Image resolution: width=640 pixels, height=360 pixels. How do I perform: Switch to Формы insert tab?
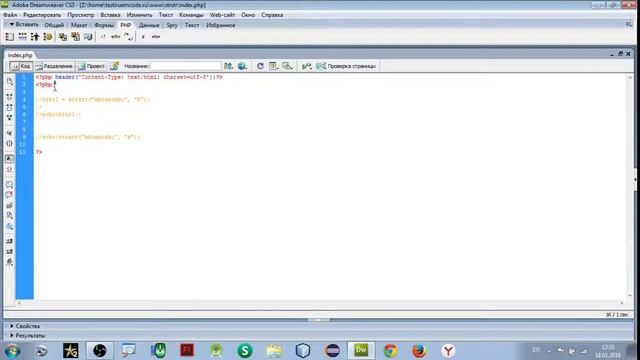104,25
